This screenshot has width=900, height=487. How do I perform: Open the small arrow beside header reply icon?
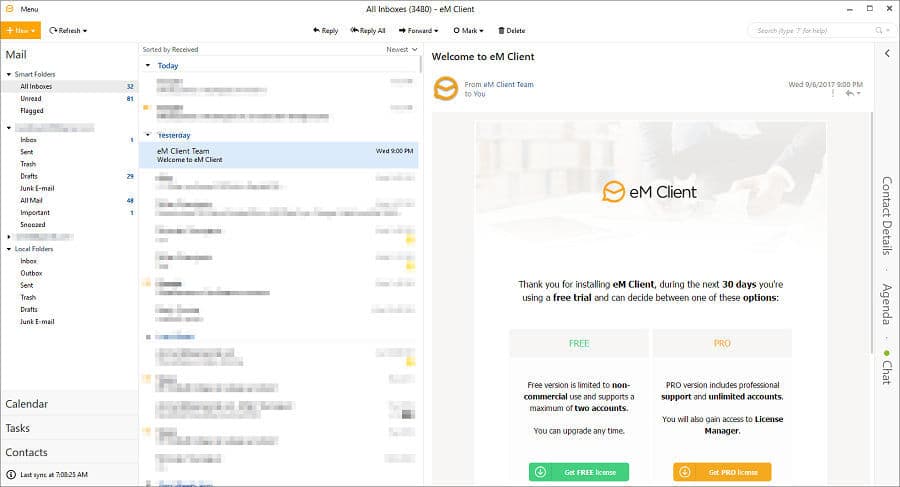[859, 94]
